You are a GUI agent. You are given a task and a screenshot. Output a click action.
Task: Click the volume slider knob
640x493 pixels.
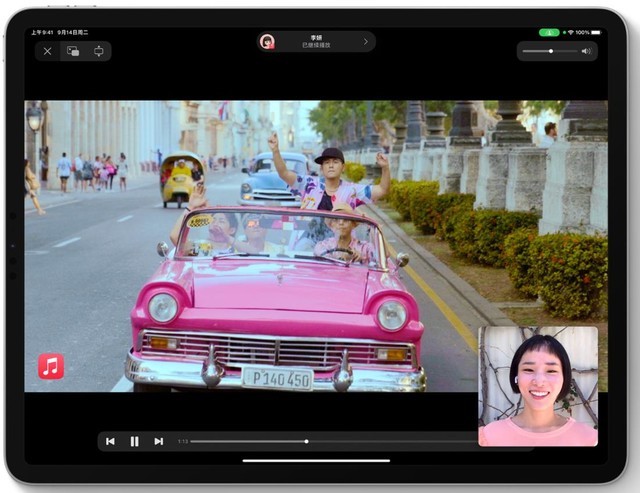point(551,51)
